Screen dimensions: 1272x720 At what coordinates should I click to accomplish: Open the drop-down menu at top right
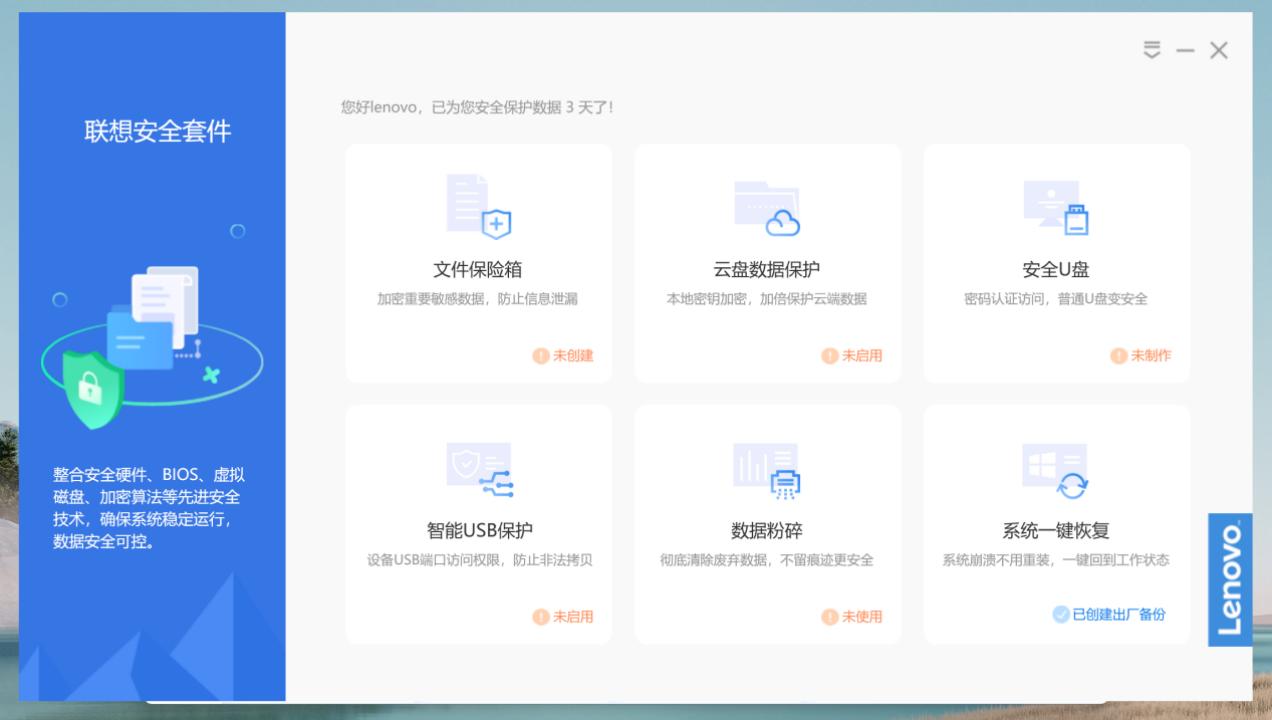coord(1152,50)
